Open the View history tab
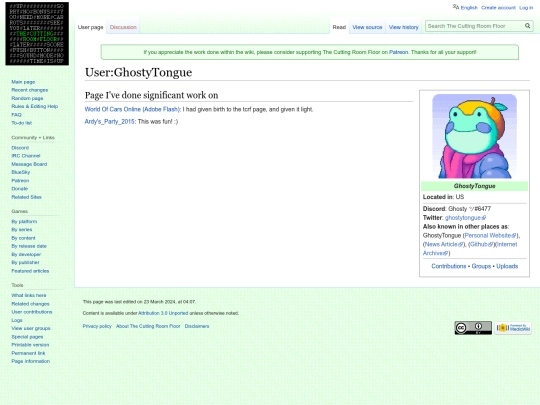Viewport: 540px width, 405px height. (x=404, y=27)
